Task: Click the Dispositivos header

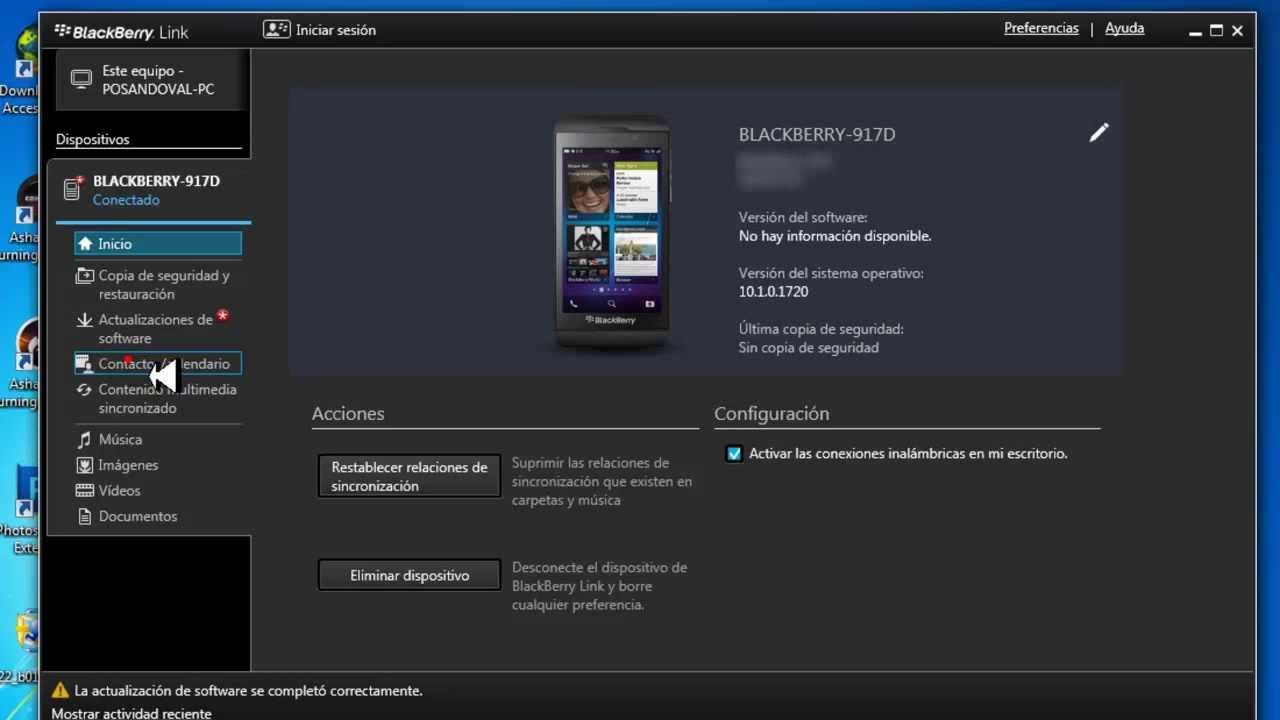Action: coord(93,140)
